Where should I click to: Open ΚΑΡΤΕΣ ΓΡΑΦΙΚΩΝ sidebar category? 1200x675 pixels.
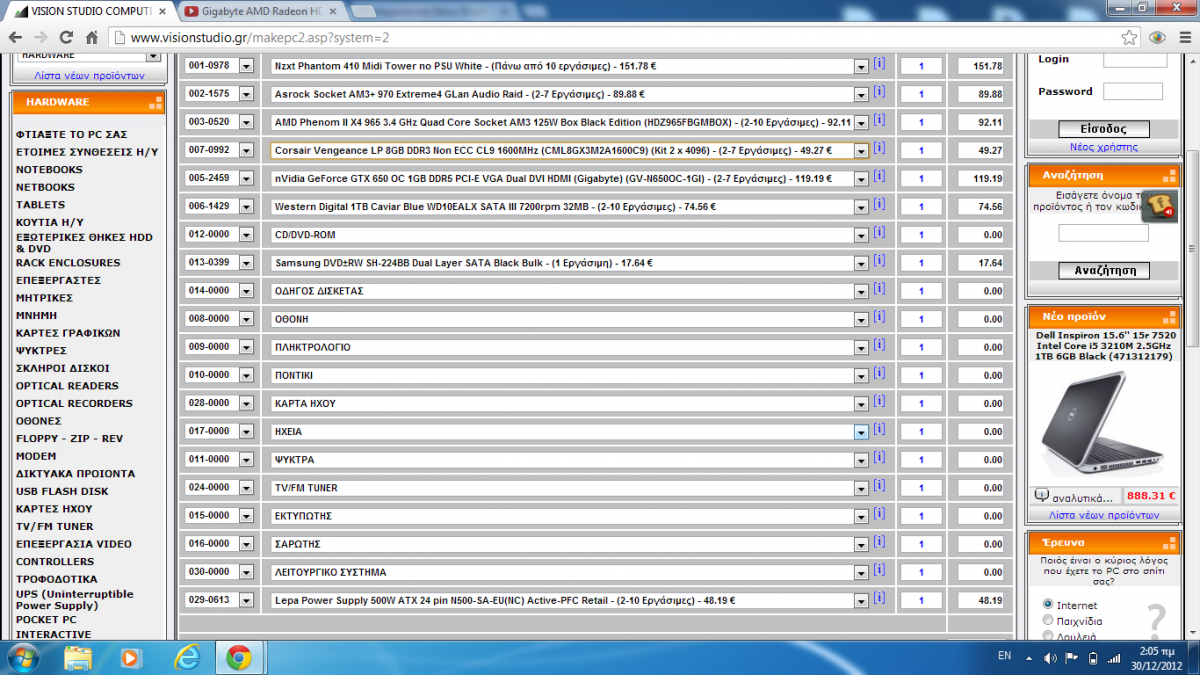tap(68, 333)
